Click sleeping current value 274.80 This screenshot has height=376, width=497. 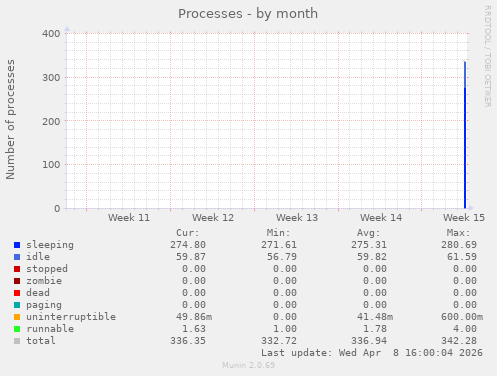coord(188,245)
